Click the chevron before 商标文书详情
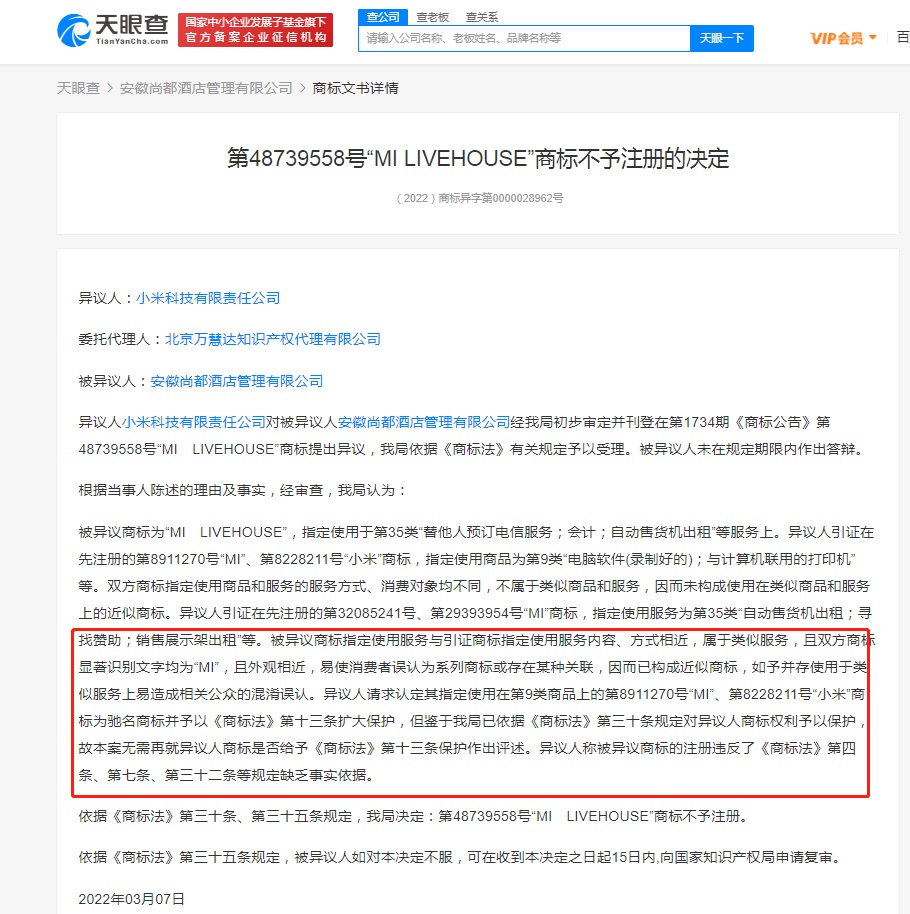This screenshot has width=910, height=914. (x=303, y=88)
